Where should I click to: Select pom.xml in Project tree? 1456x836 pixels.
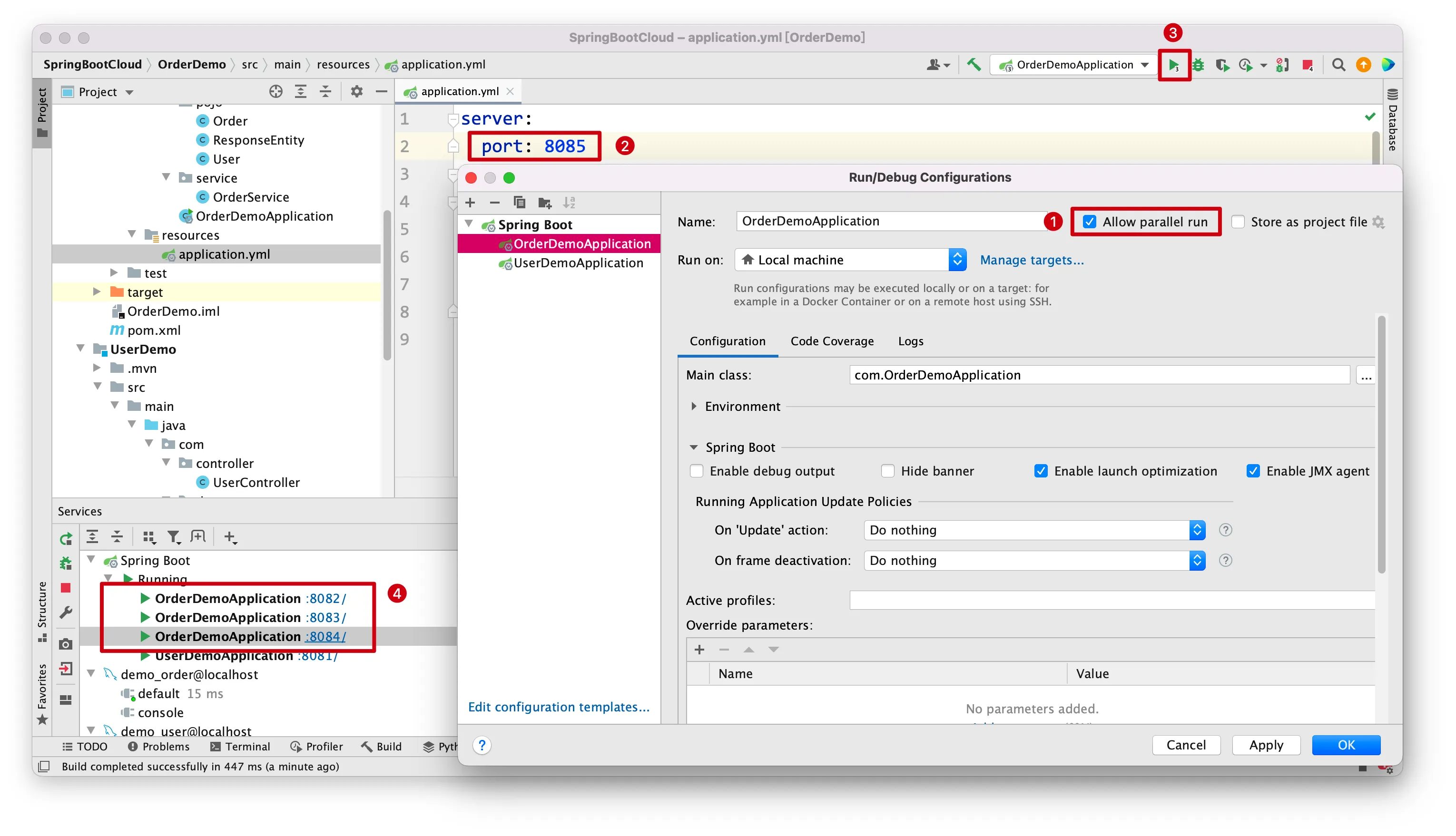point(153,330)
